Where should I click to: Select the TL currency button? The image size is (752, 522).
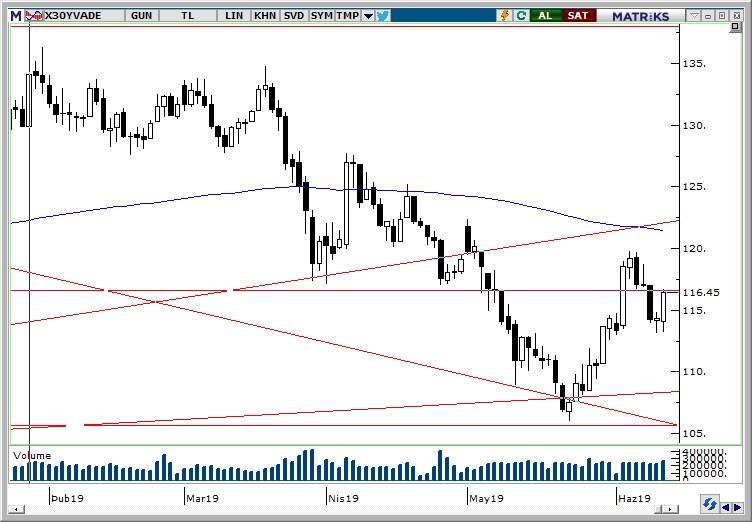(x=188, y=16)
